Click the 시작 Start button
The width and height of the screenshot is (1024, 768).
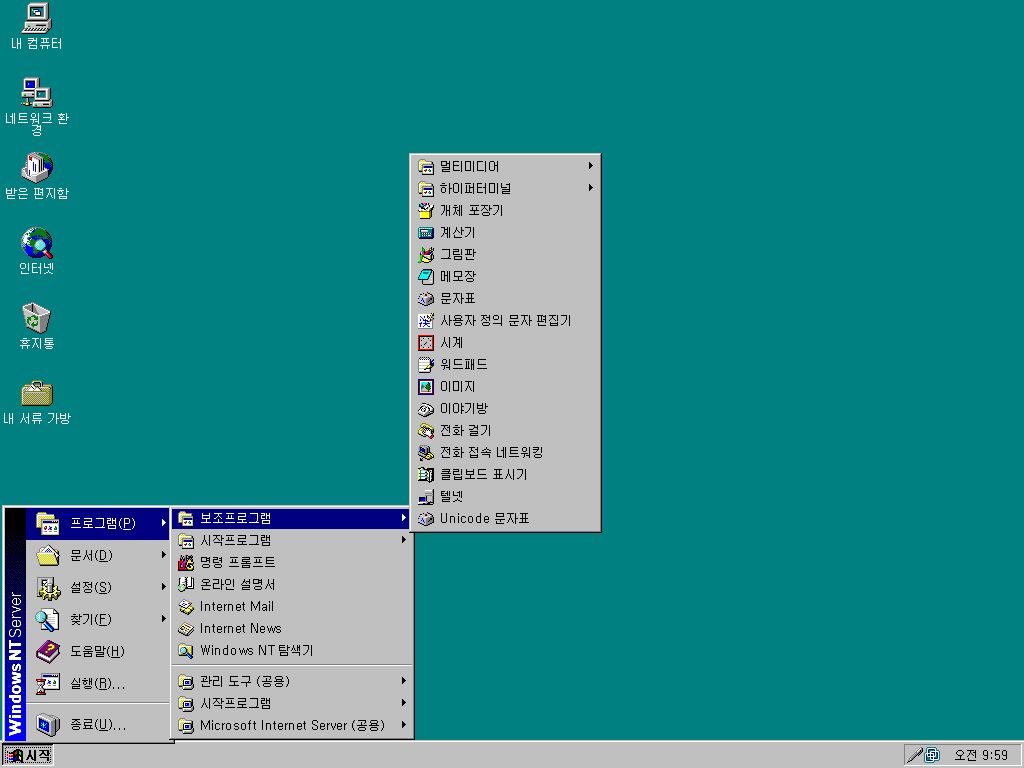28,756
